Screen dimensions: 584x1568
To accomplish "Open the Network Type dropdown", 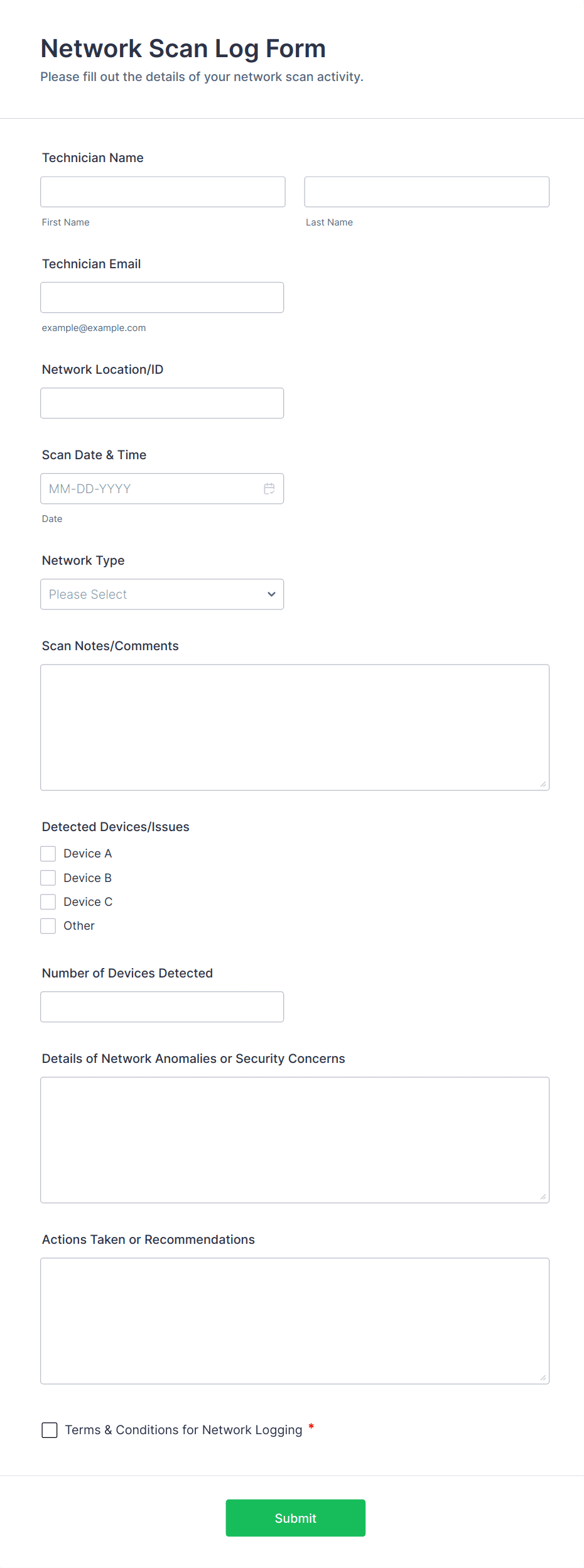I will [162, 594].
